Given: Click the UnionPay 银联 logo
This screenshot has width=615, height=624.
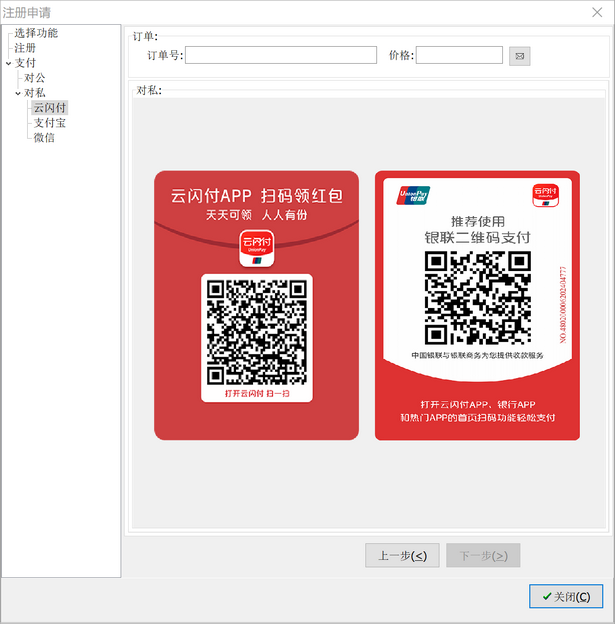Looking at the screenshot, I should [x=413, y=195].
